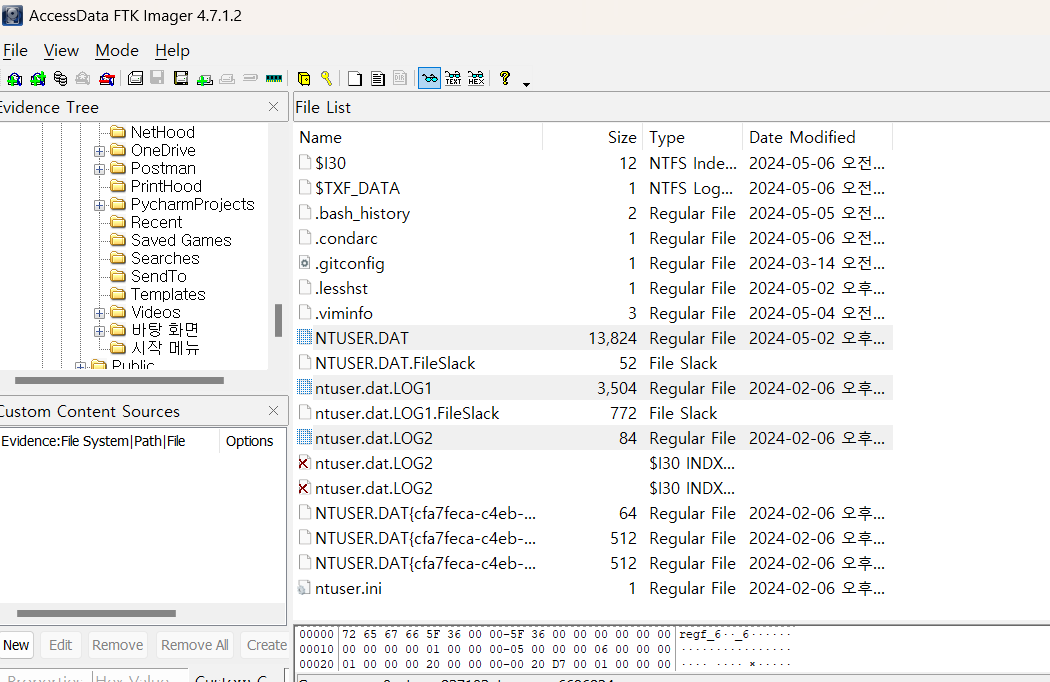
Task: Select the ntuser.ini file
Action: pos(348,589)
